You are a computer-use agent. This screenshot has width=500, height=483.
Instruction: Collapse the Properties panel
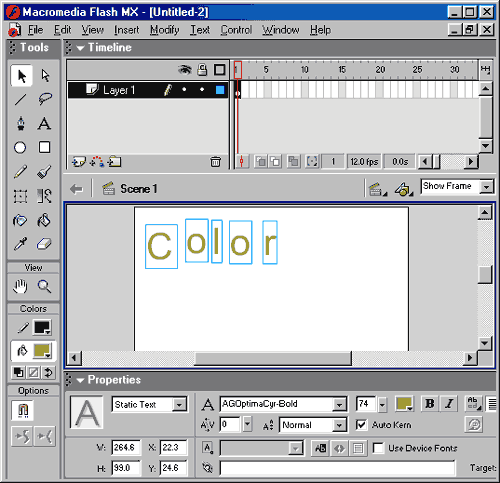tap(80, 381)
